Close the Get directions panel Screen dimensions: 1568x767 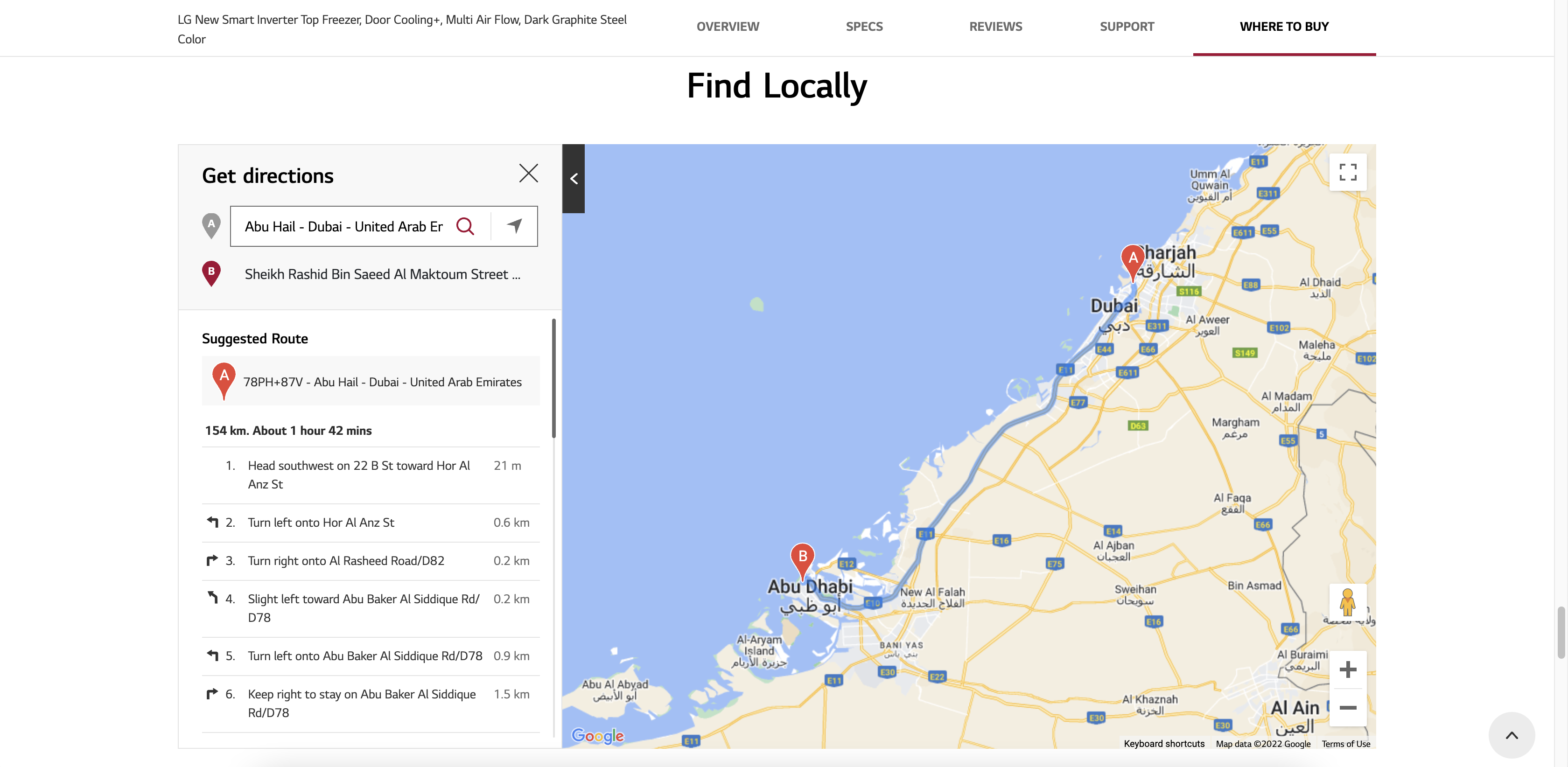click(528, 174)
